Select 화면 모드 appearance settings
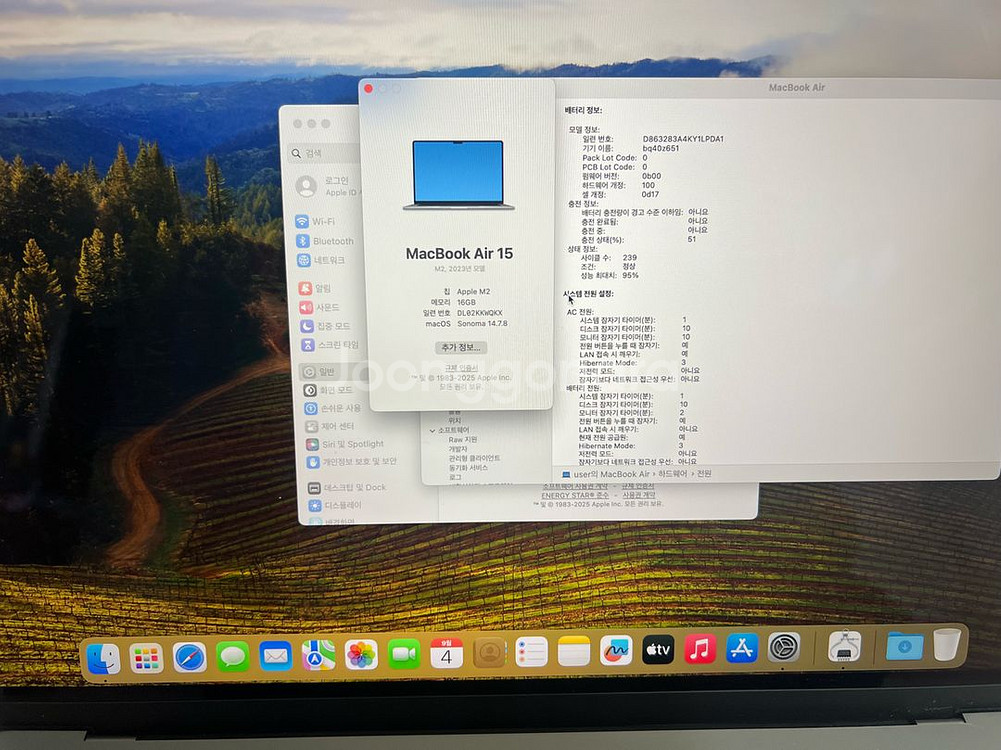The width and height of the screenshot is (1001, 750). 327,390
